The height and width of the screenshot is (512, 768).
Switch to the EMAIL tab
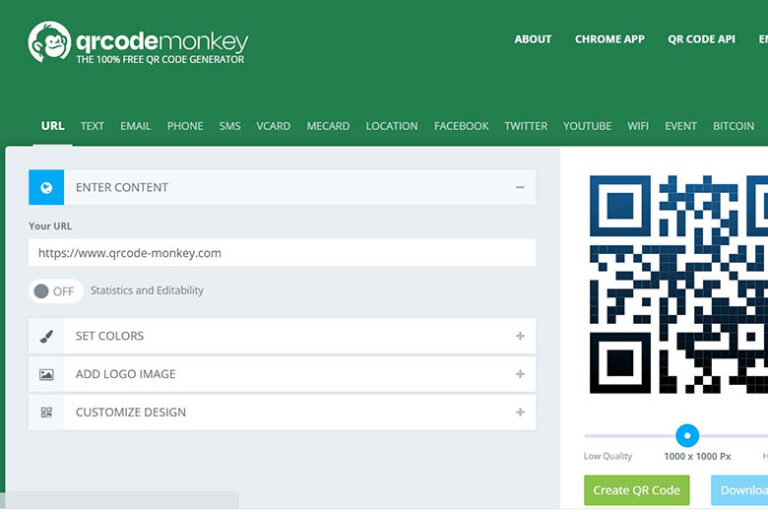136,126
